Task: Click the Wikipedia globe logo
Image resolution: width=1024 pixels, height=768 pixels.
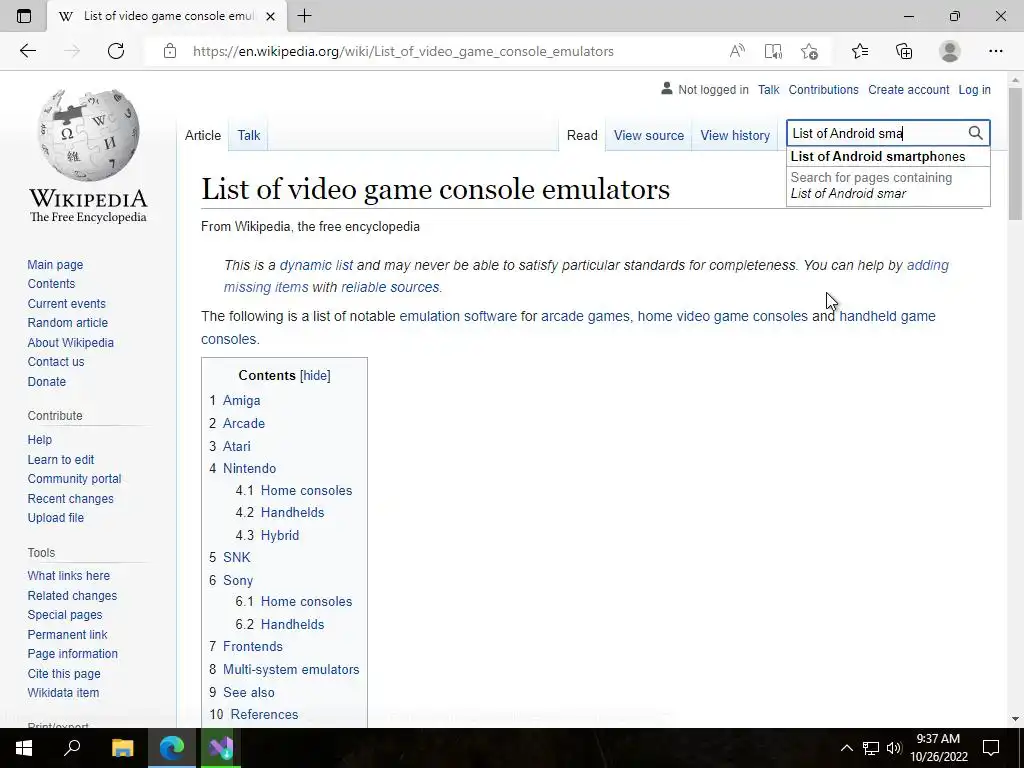Action: 88,136
